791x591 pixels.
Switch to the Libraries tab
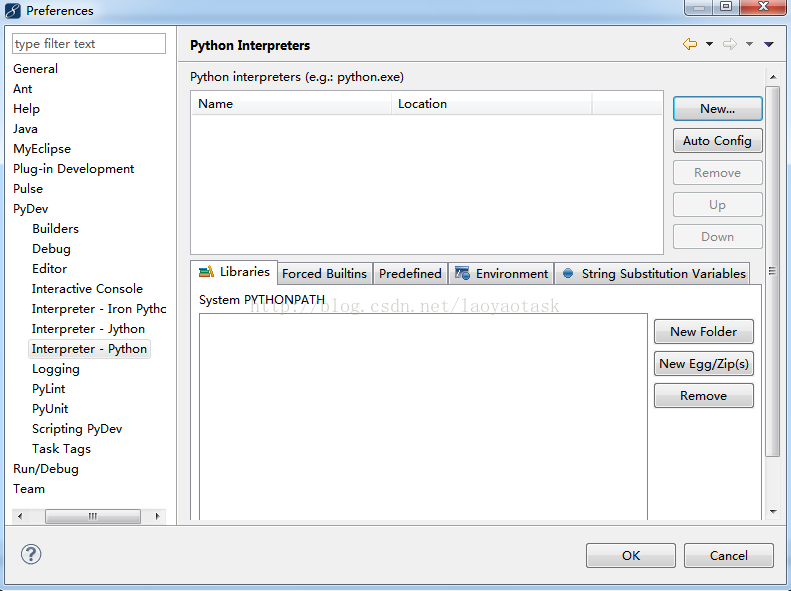[x=235, y=272]
